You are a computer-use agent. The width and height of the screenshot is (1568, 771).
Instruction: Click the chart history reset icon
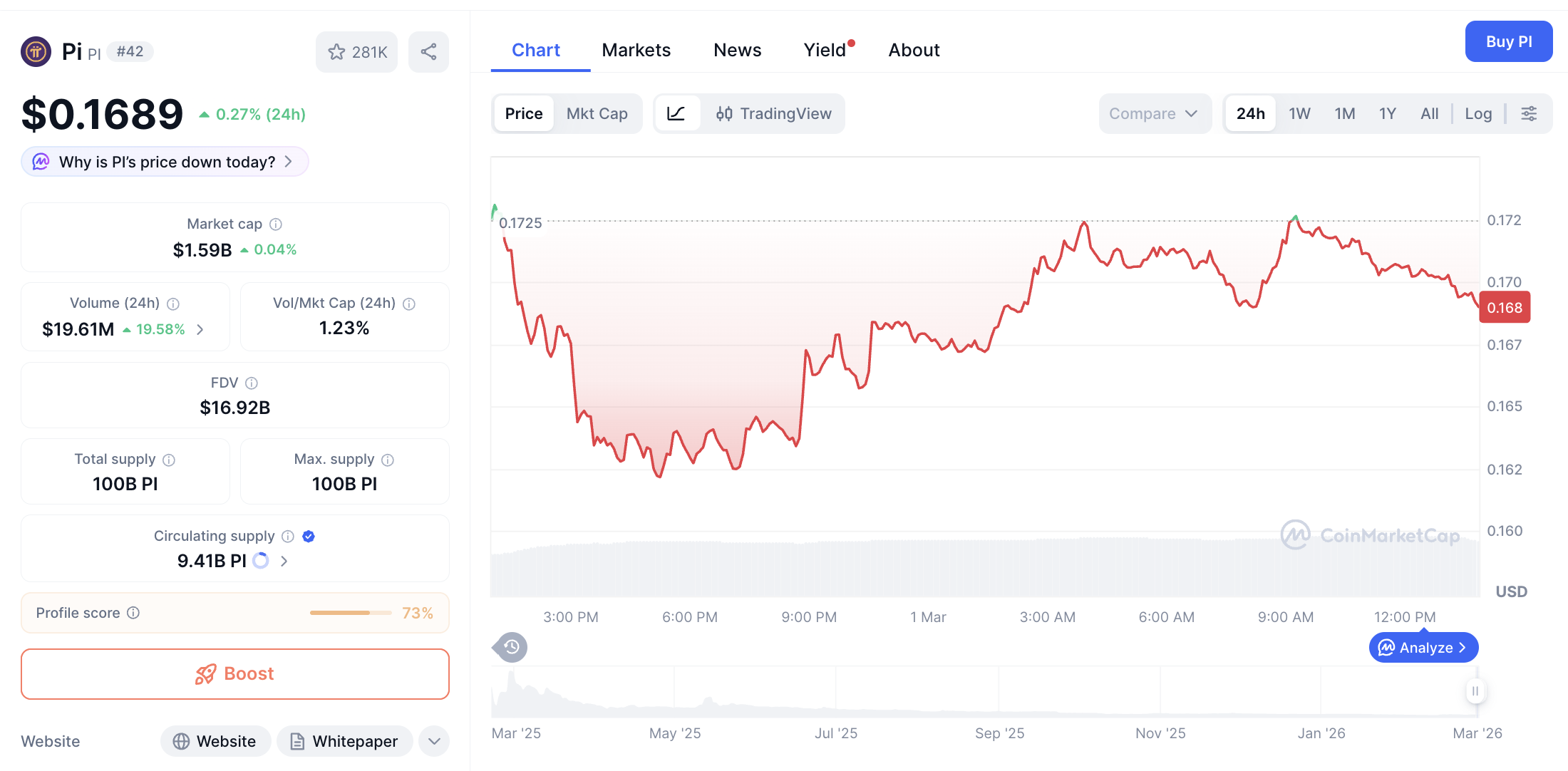point(510,647)
